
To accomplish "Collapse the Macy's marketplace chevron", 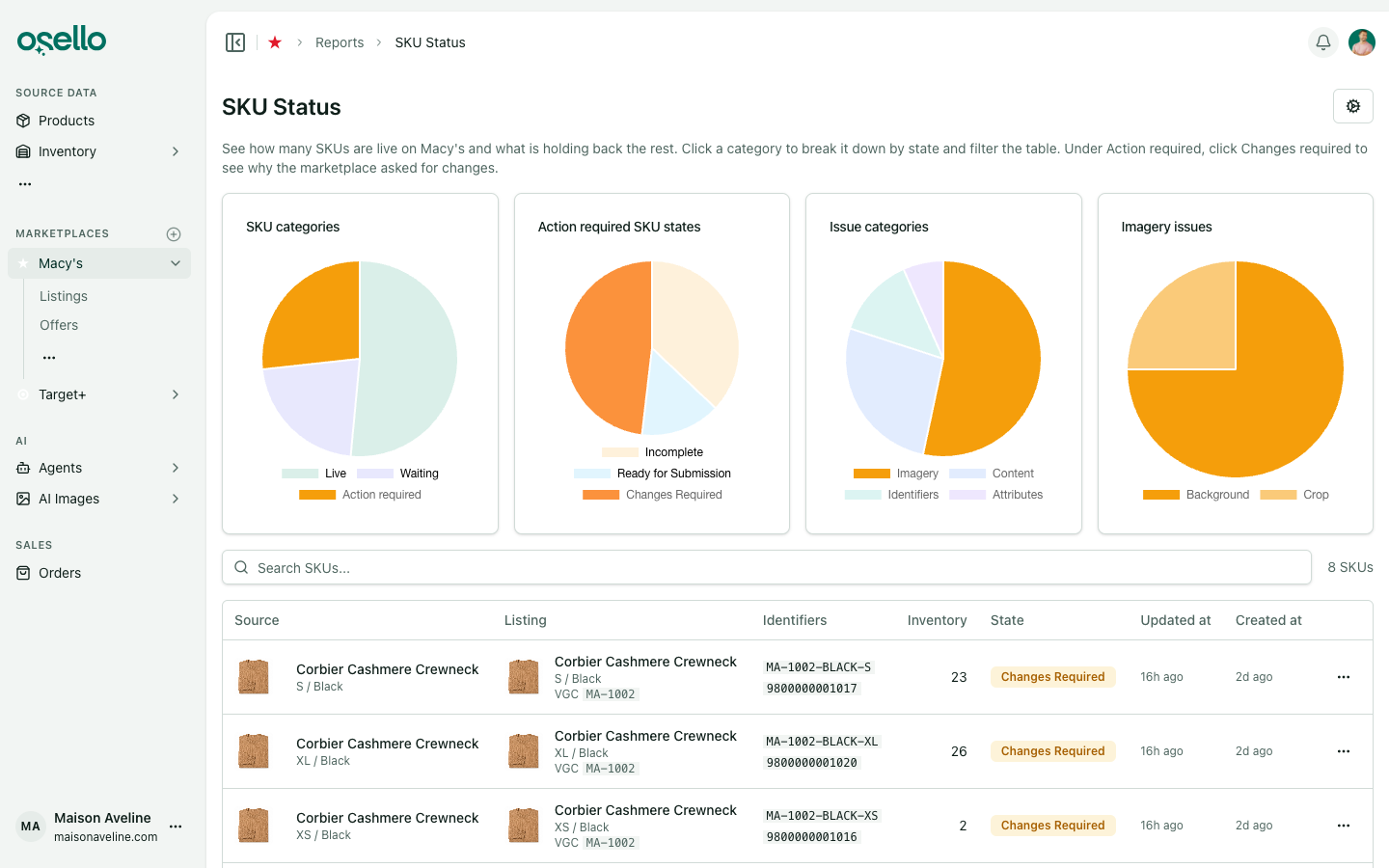I will click(x=176, y=263).
